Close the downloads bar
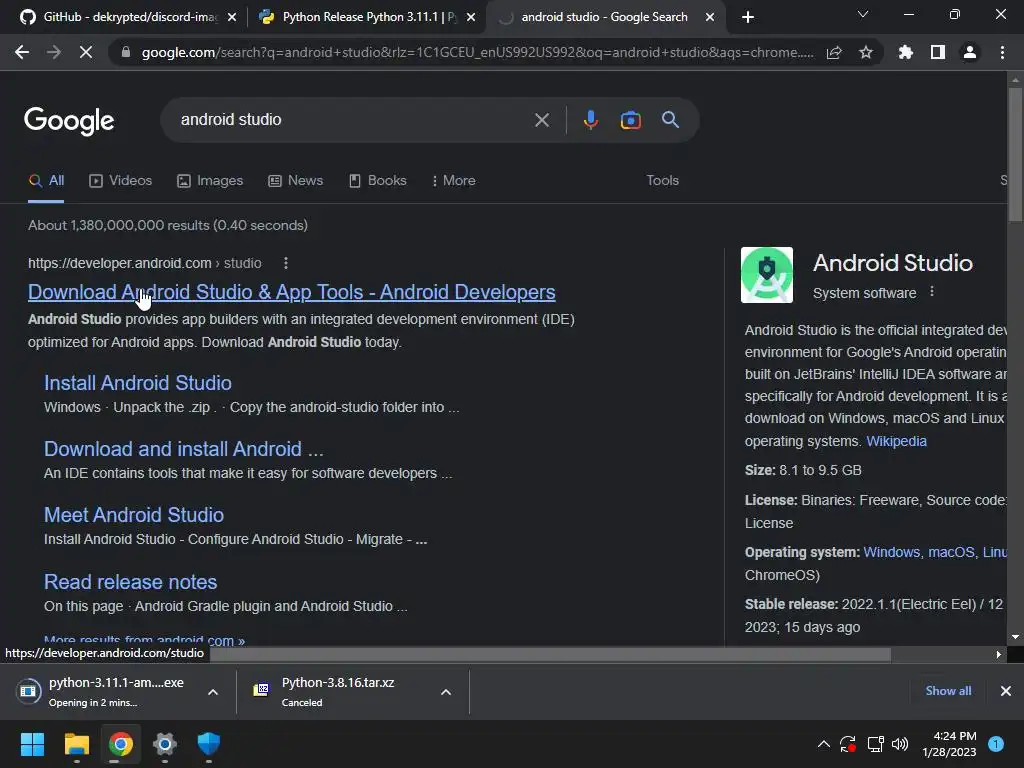Viewport: 1024px width, 768px height. (1006, 691)
